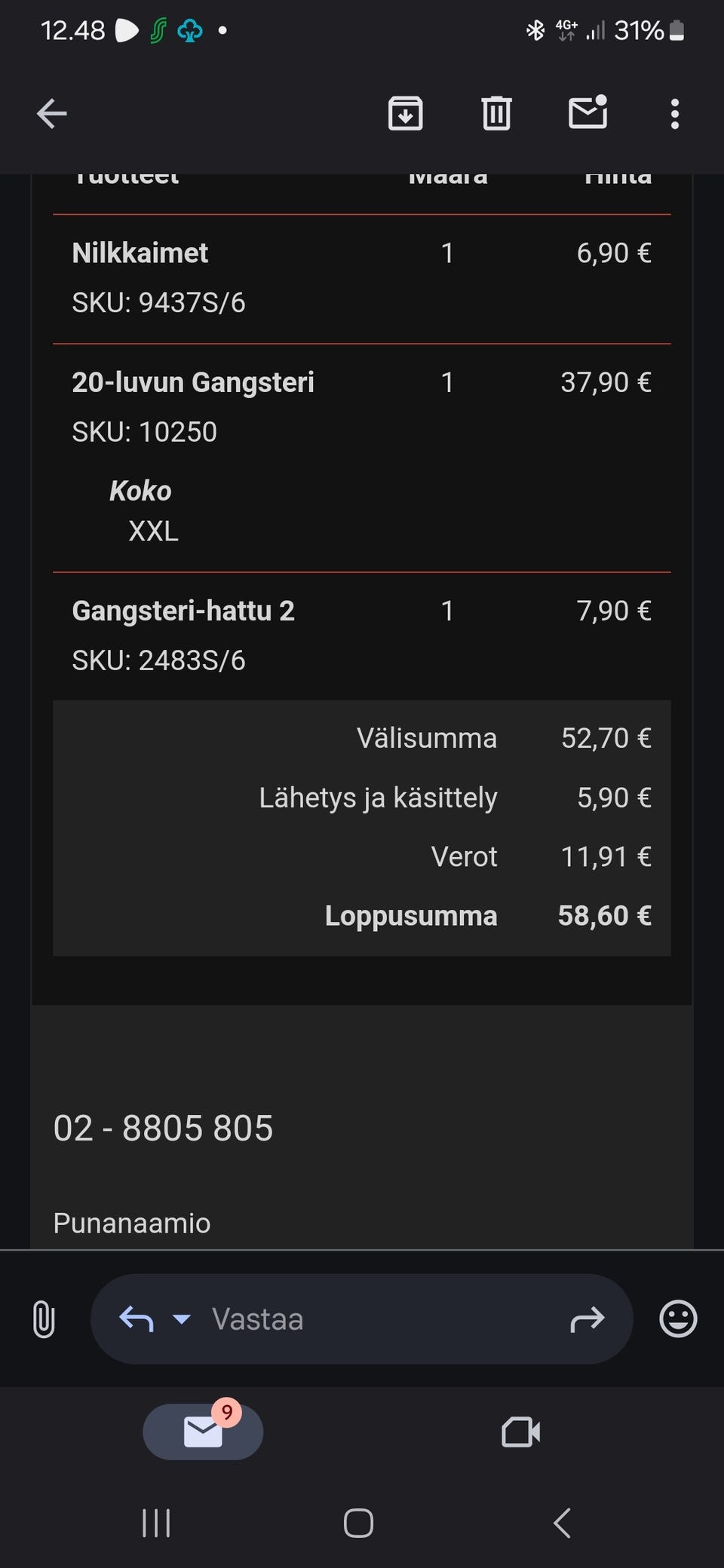
Task: Delete the email using the trash icon
Action: (496, 115)
